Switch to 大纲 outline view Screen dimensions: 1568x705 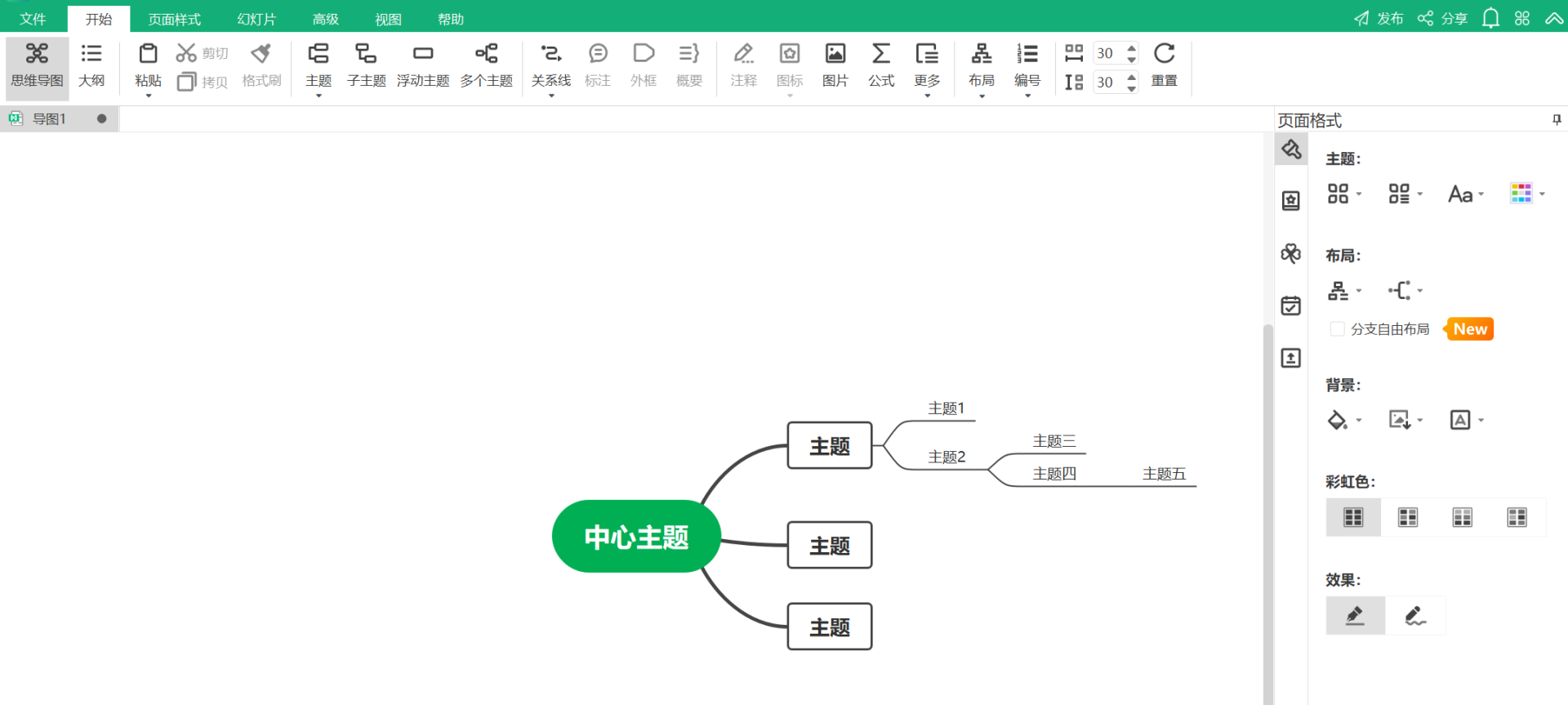click(x=91, y=65)
